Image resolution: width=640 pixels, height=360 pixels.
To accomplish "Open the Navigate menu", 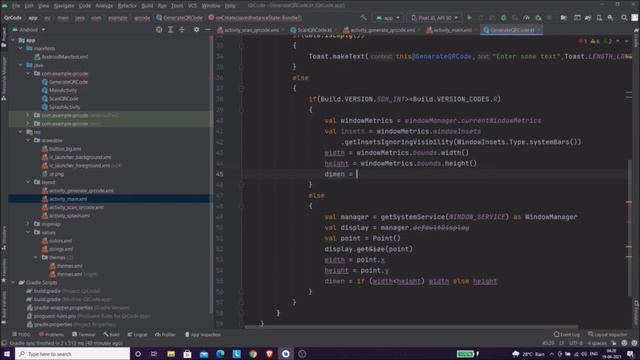I will [x=64, y=6].
